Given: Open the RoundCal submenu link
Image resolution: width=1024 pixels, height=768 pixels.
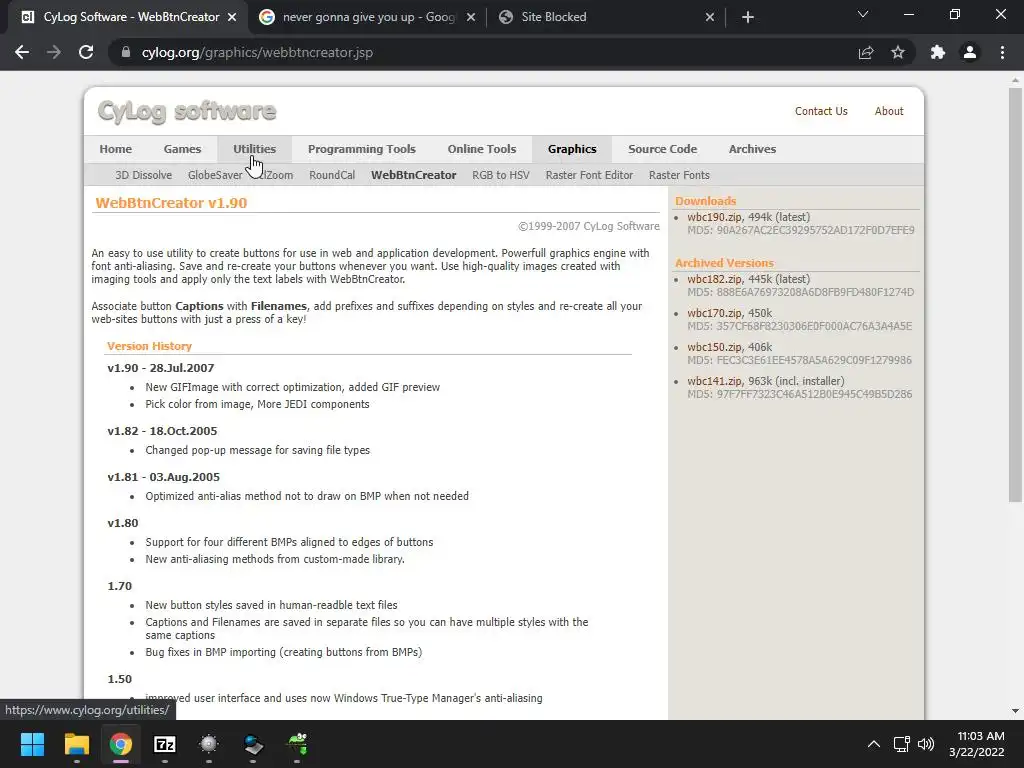Looking at the screenshot, I should coord(332,175).
